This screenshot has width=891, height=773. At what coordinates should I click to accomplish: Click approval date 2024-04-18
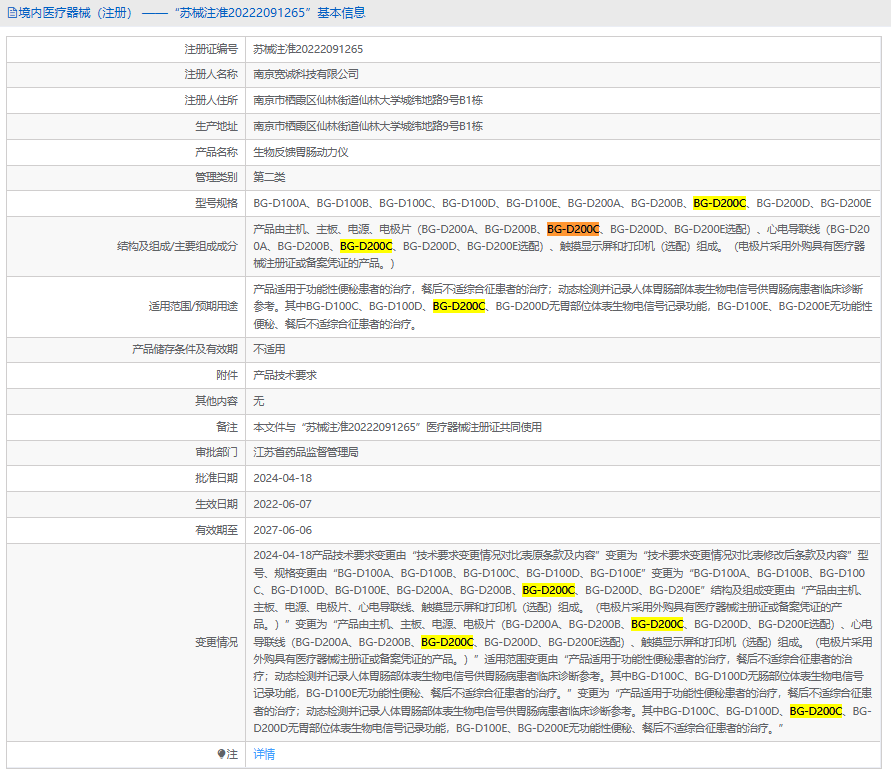coord(282,478)
